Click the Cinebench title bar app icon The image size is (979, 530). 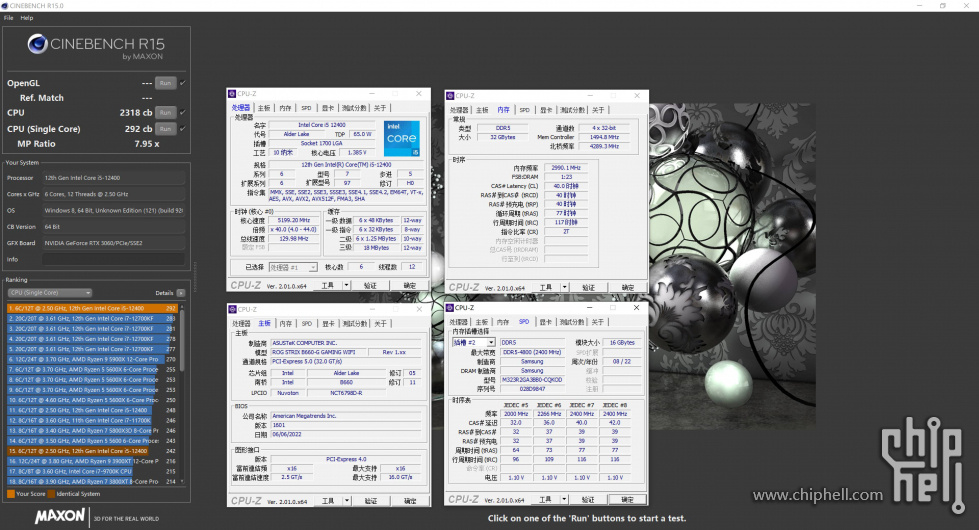click(x=5, y=6)
